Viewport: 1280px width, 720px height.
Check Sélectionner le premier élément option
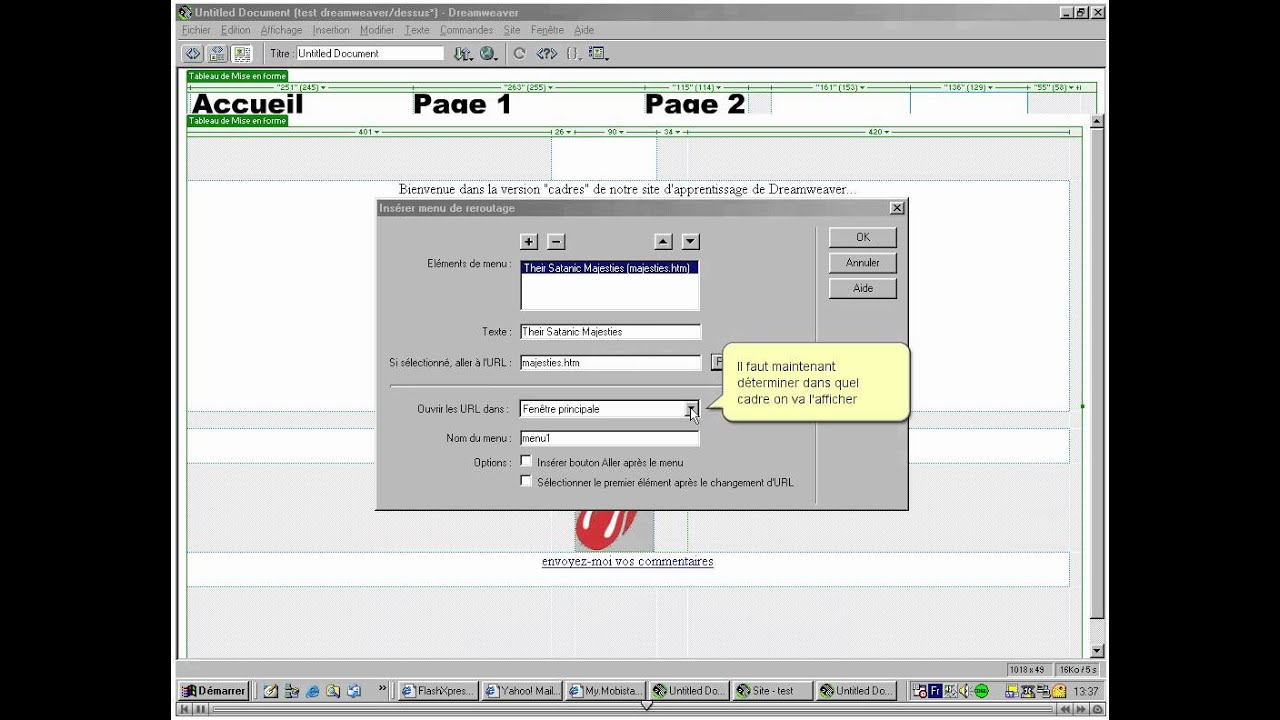click(526, 481)
